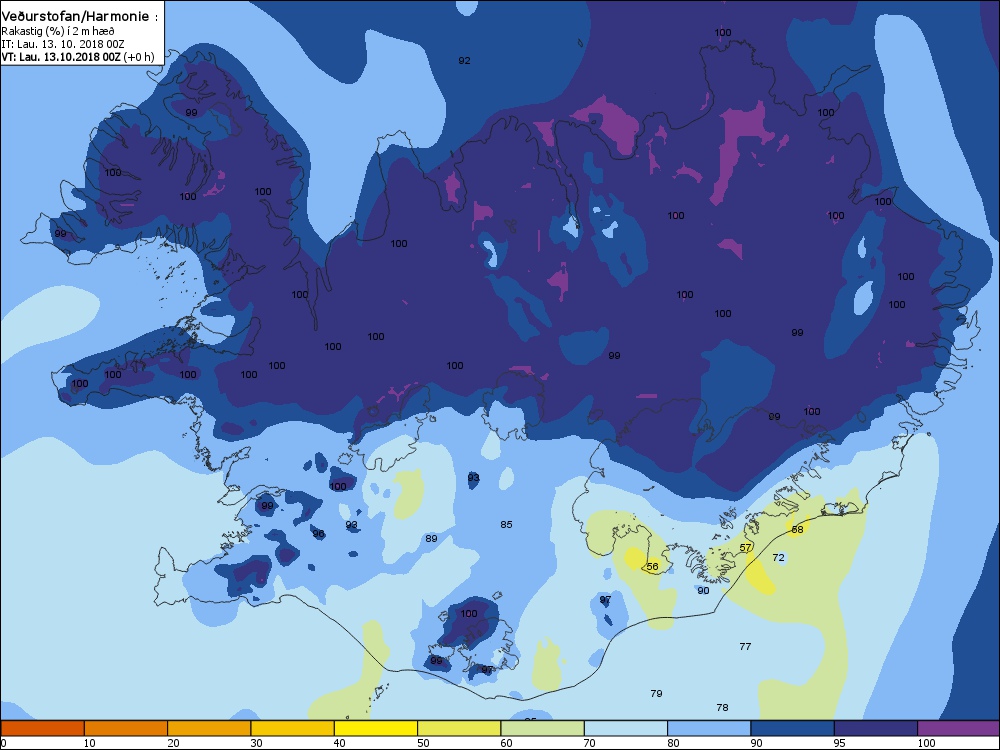Viewport: 1000px width, 750px height.
Task: Click the humidity value 72 on the map
Action: tap(778, 557)
